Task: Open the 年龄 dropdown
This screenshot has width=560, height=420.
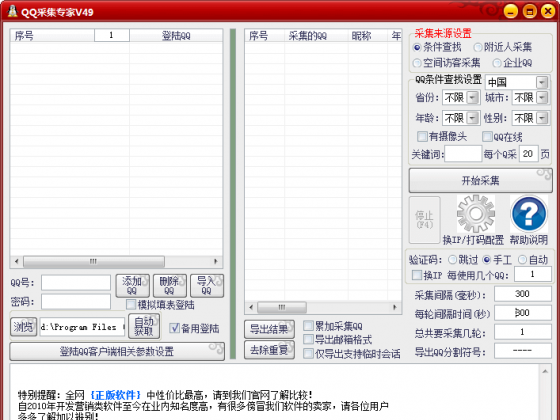Action: point(473,118)
